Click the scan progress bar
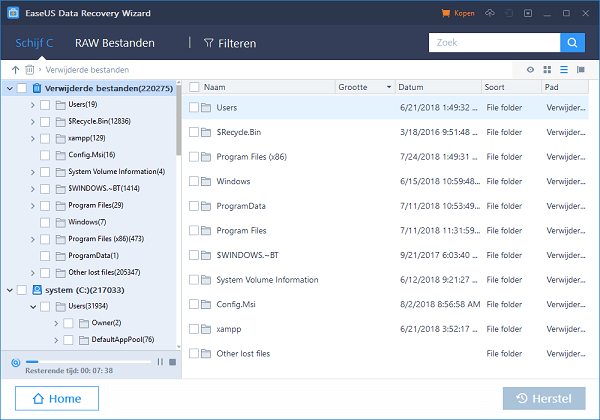This screenshot has width=600, height=420. point(88,361)
